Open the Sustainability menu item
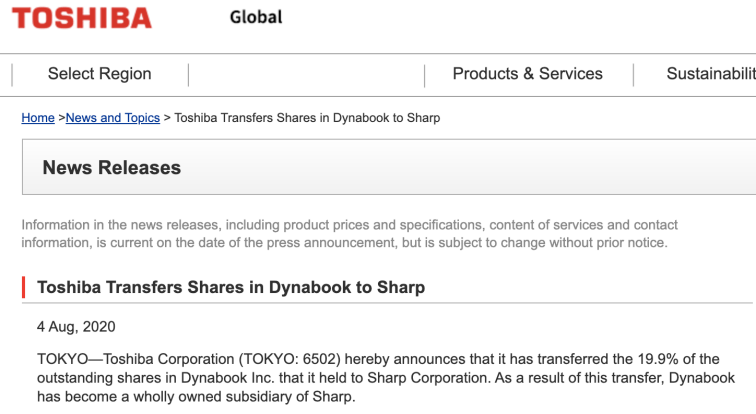The width and height of the screenshot is (756, 414). [x=711, y=74]
